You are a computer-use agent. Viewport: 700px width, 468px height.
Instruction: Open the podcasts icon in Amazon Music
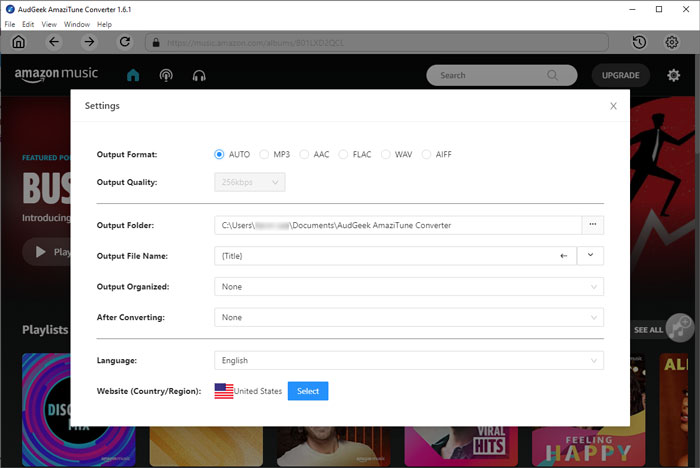[166, 75]
